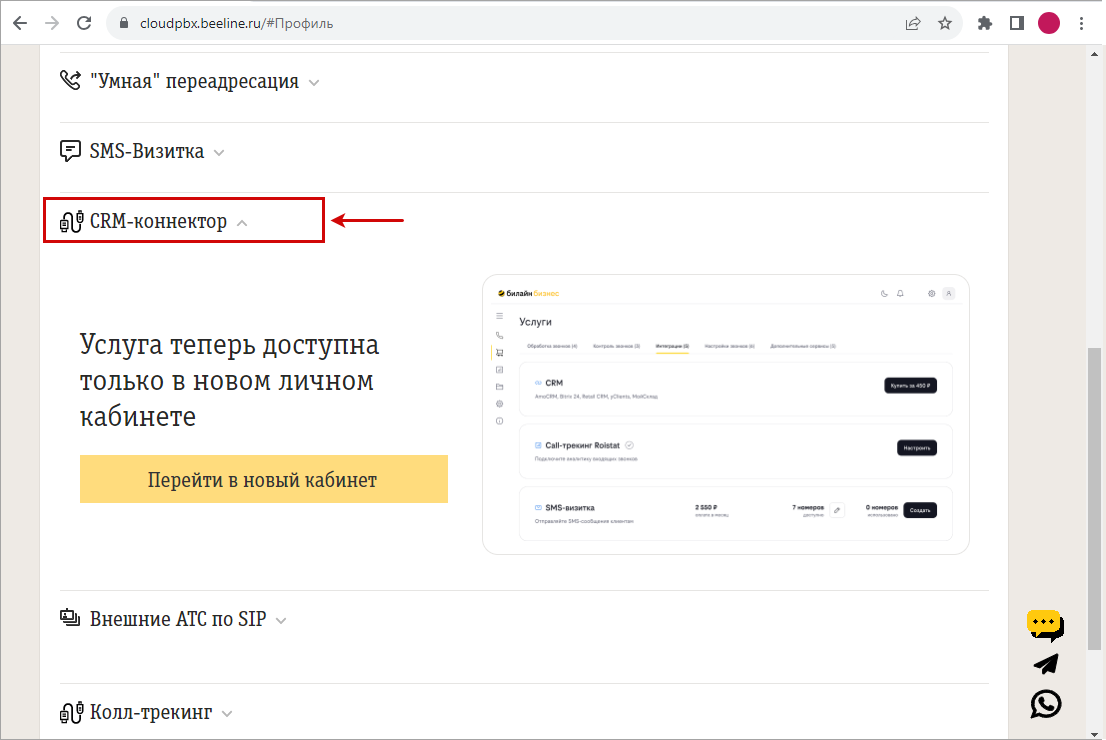Expand the "Умная" переадресация chevron
The image size is (1106, 740).
pyautogui.click(x=314, y=83)
